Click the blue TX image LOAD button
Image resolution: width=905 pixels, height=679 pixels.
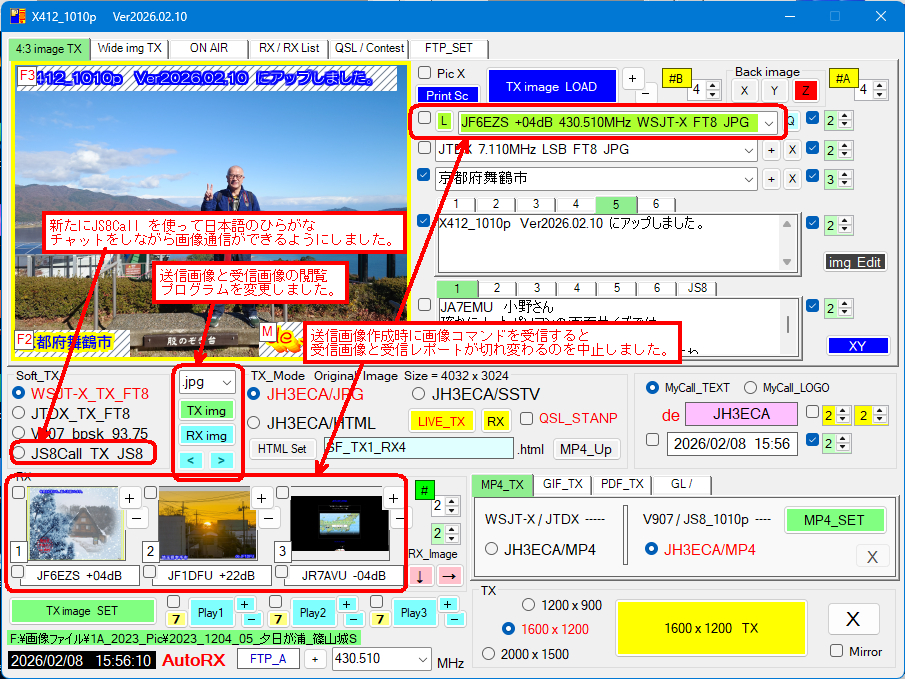[x=551, y=87]
